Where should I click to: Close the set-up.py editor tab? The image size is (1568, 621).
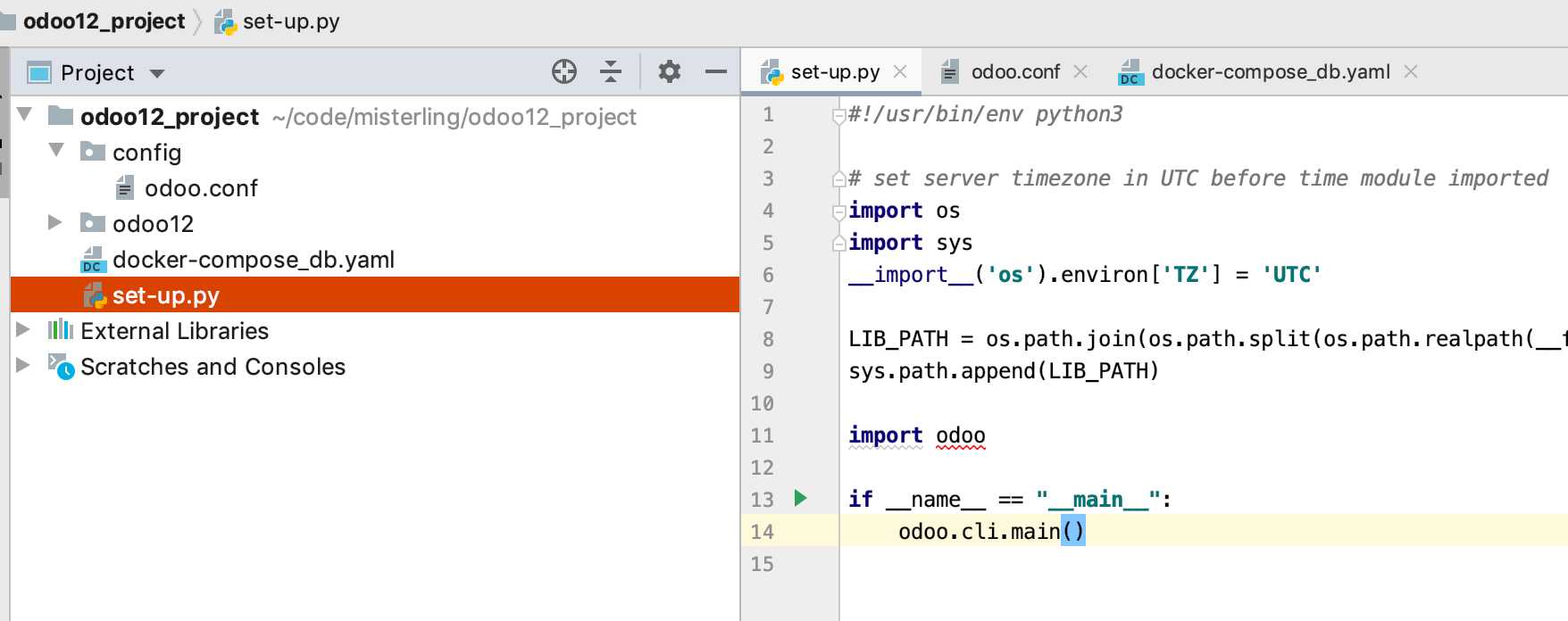900,71
